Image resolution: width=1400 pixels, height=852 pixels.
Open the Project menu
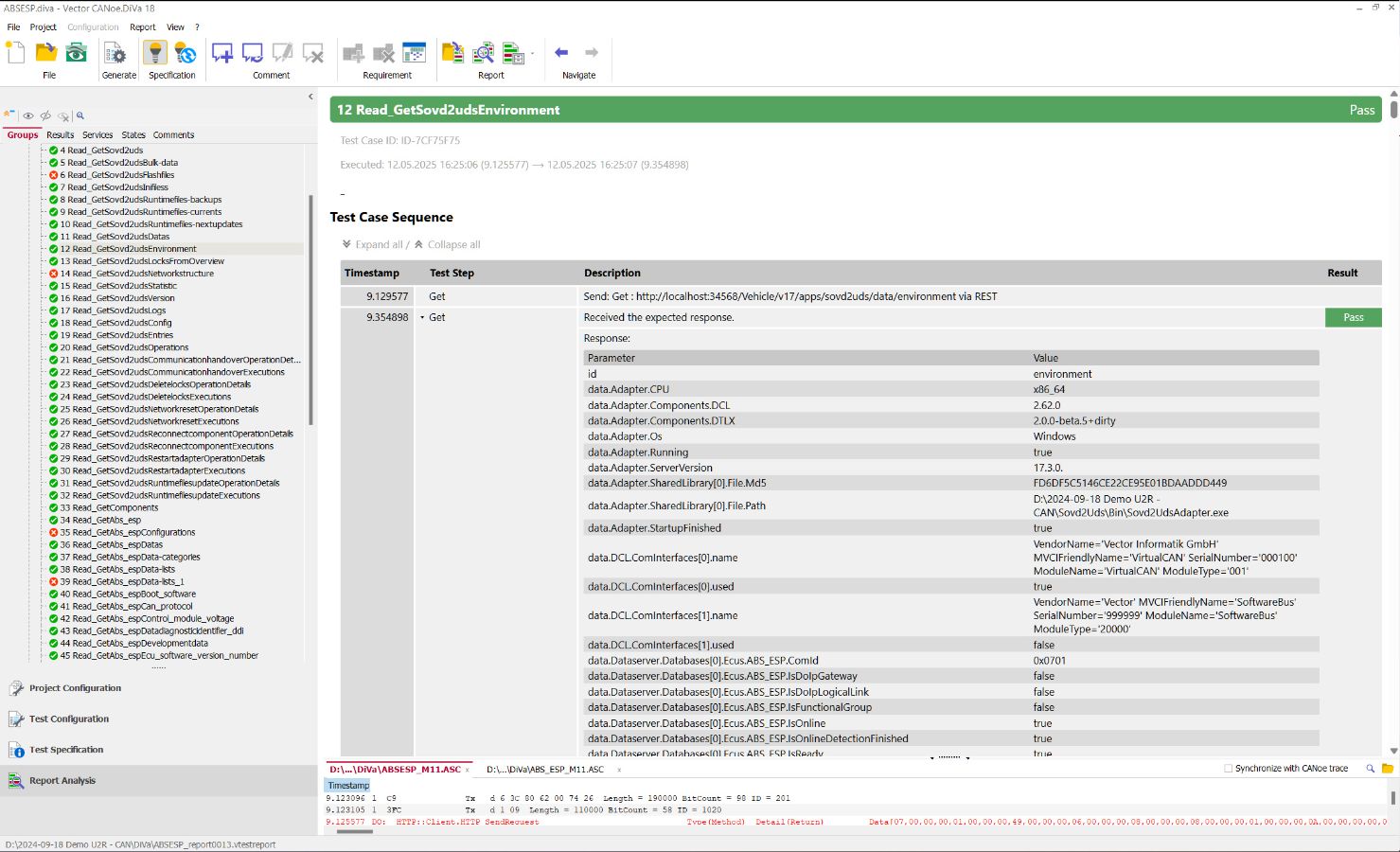(43, 27)
